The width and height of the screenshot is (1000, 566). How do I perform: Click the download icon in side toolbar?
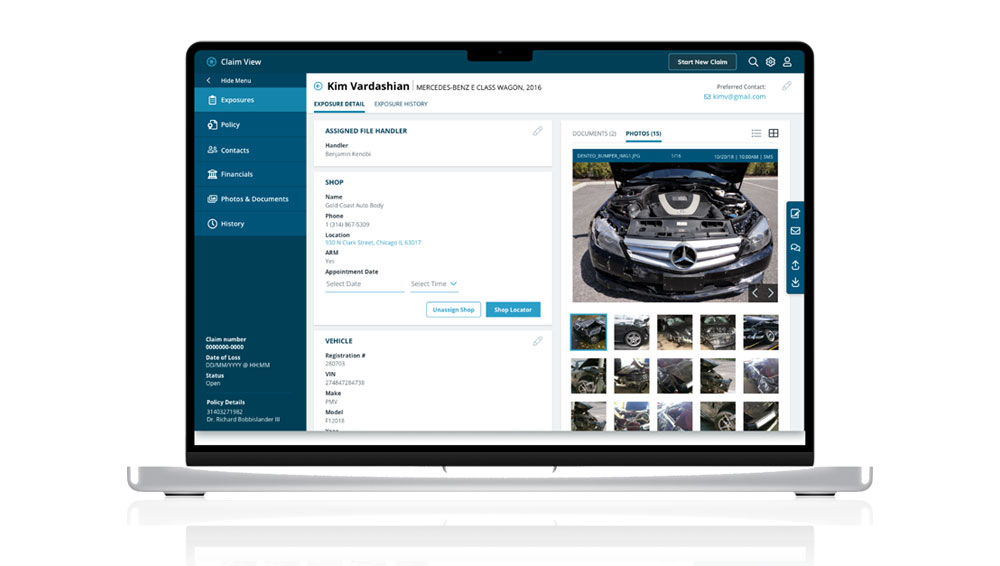795,282
